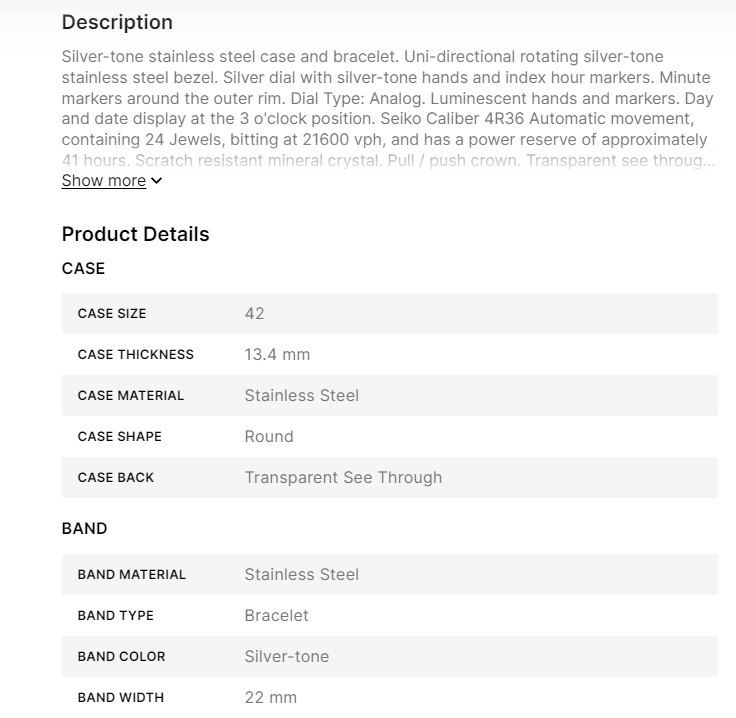Select the CASE section heading
The height and width of the screenshot is (718, 736).
tap(83, 268)
